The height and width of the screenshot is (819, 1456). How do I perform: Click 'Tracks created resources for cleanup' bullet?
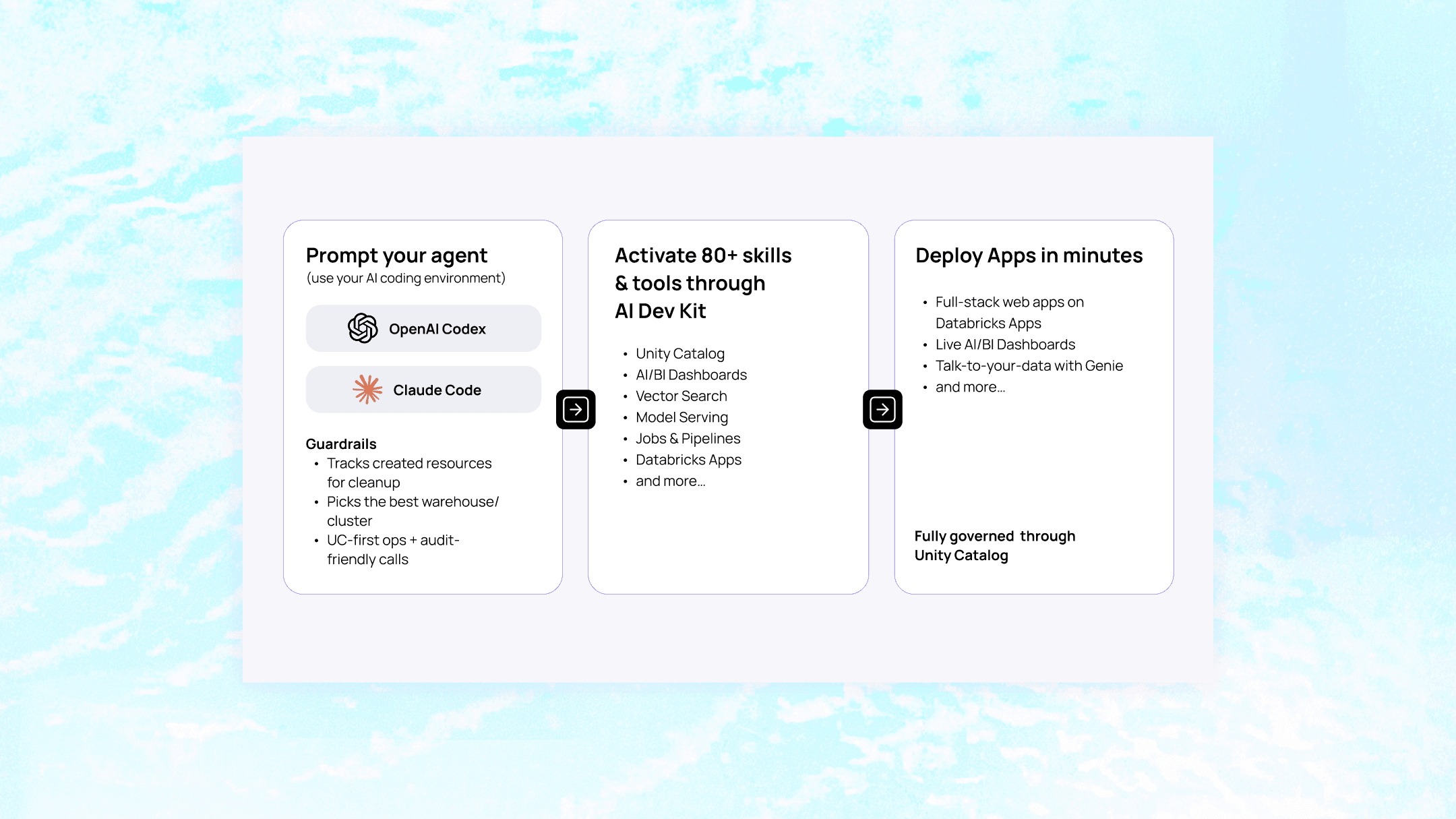pyautogui.click(x=409, y=473)
